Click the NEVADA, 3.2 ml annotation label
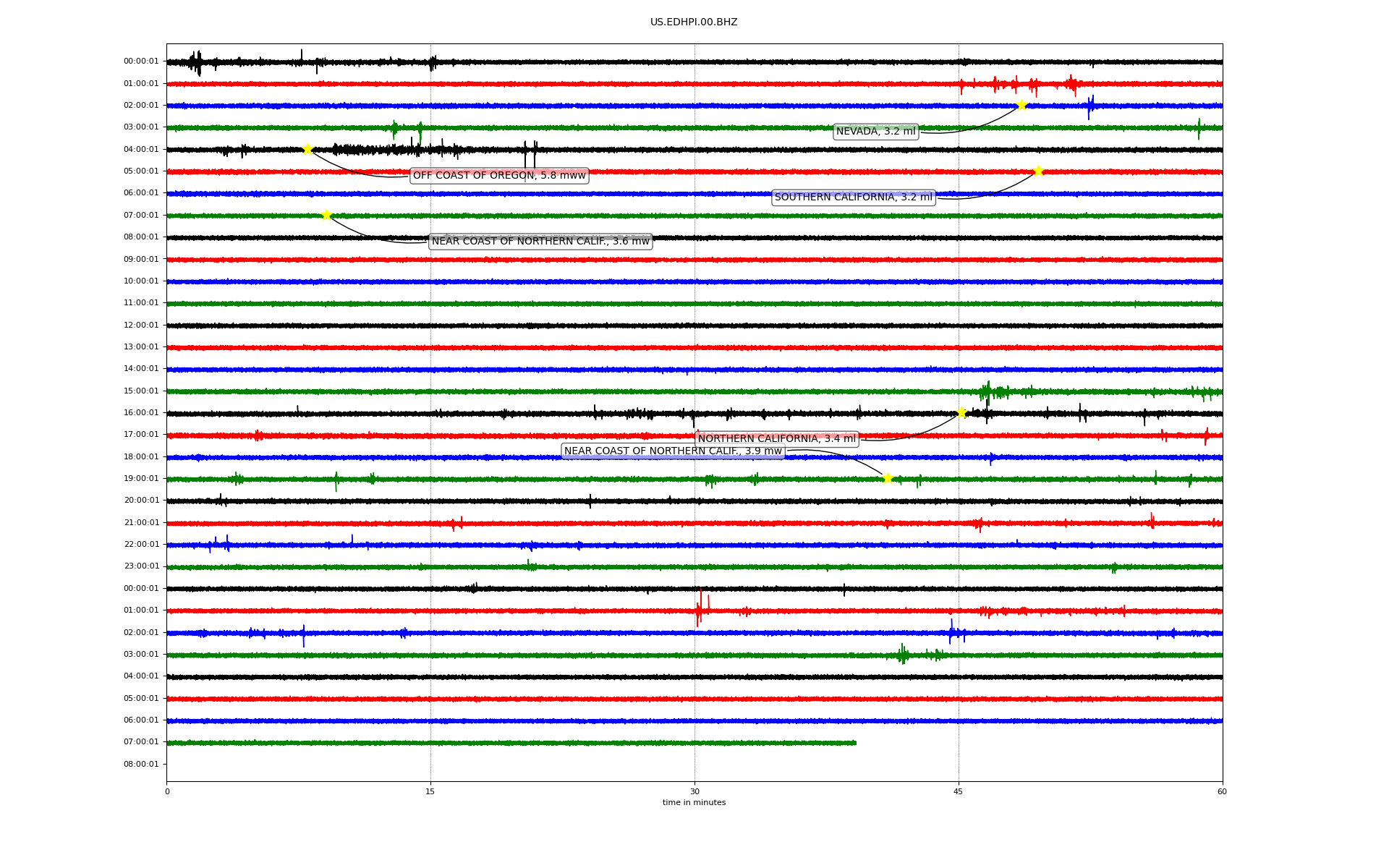This screenshot has height=868, width=1389. tap(875, 132)
